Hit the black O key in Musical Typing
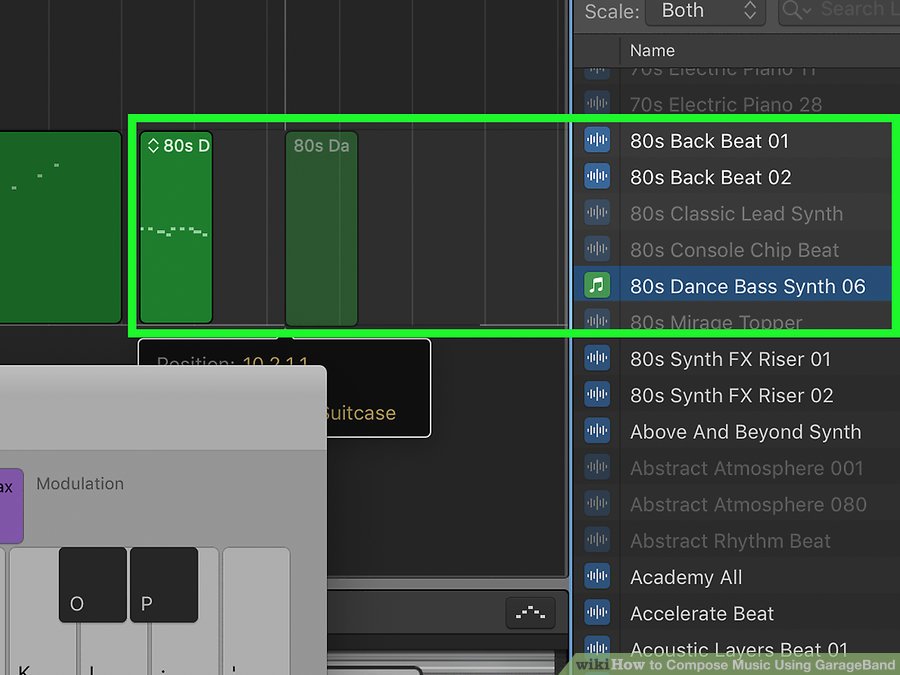 pos(92,584)
